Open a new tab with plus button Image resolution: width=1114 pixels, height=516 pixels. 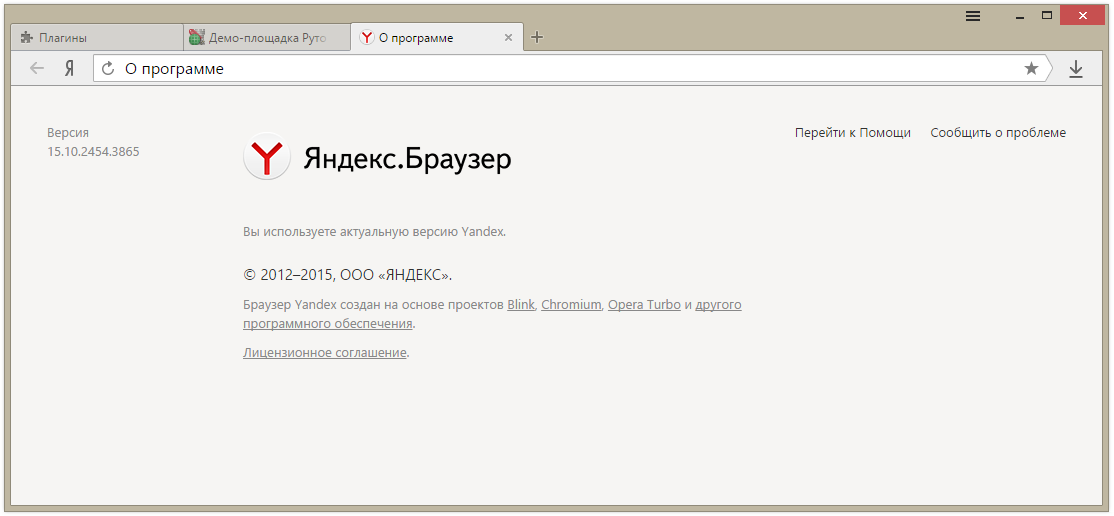click(x=537, y=38)
